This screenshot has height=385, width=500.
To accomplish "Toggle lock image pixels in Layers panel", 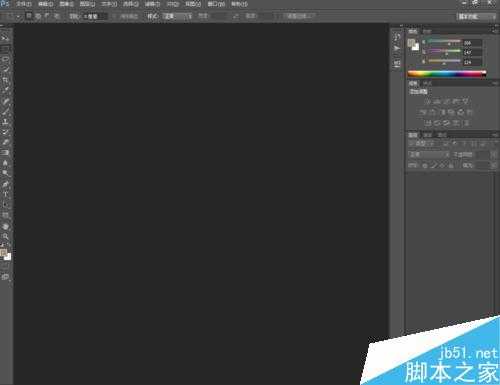I will [433, 165].
